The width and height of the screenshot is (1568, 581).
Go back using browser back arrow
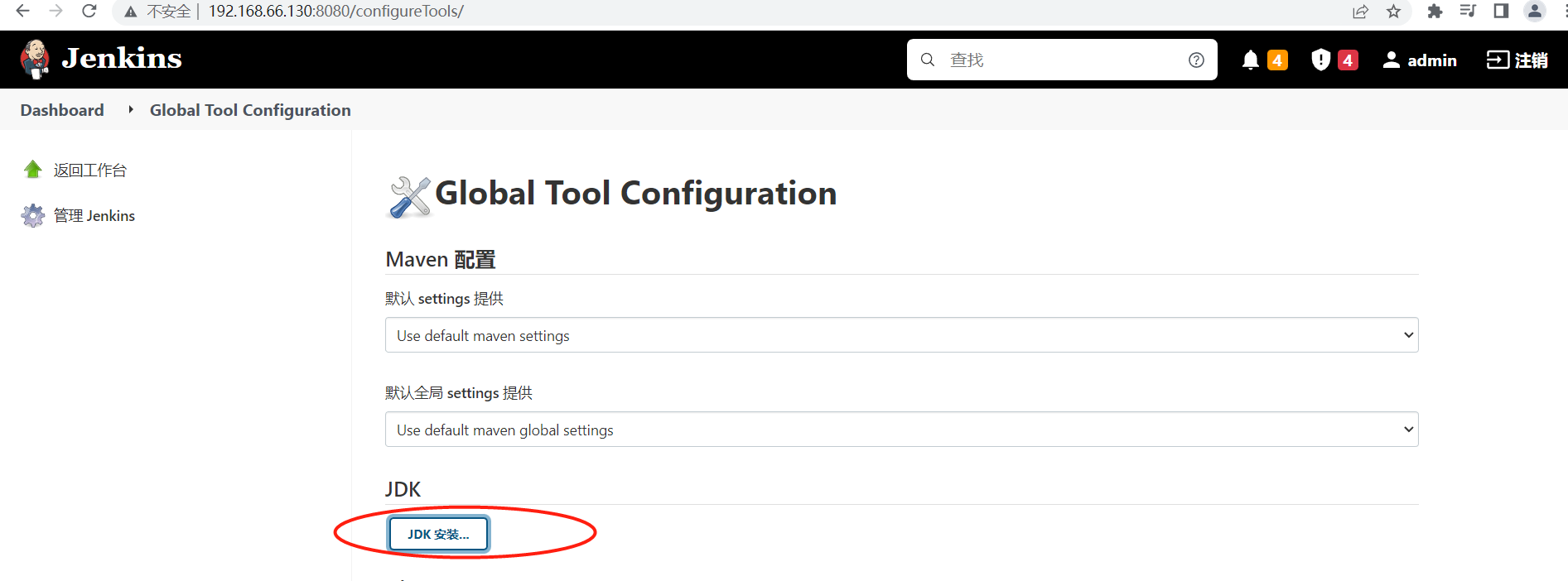23,12
